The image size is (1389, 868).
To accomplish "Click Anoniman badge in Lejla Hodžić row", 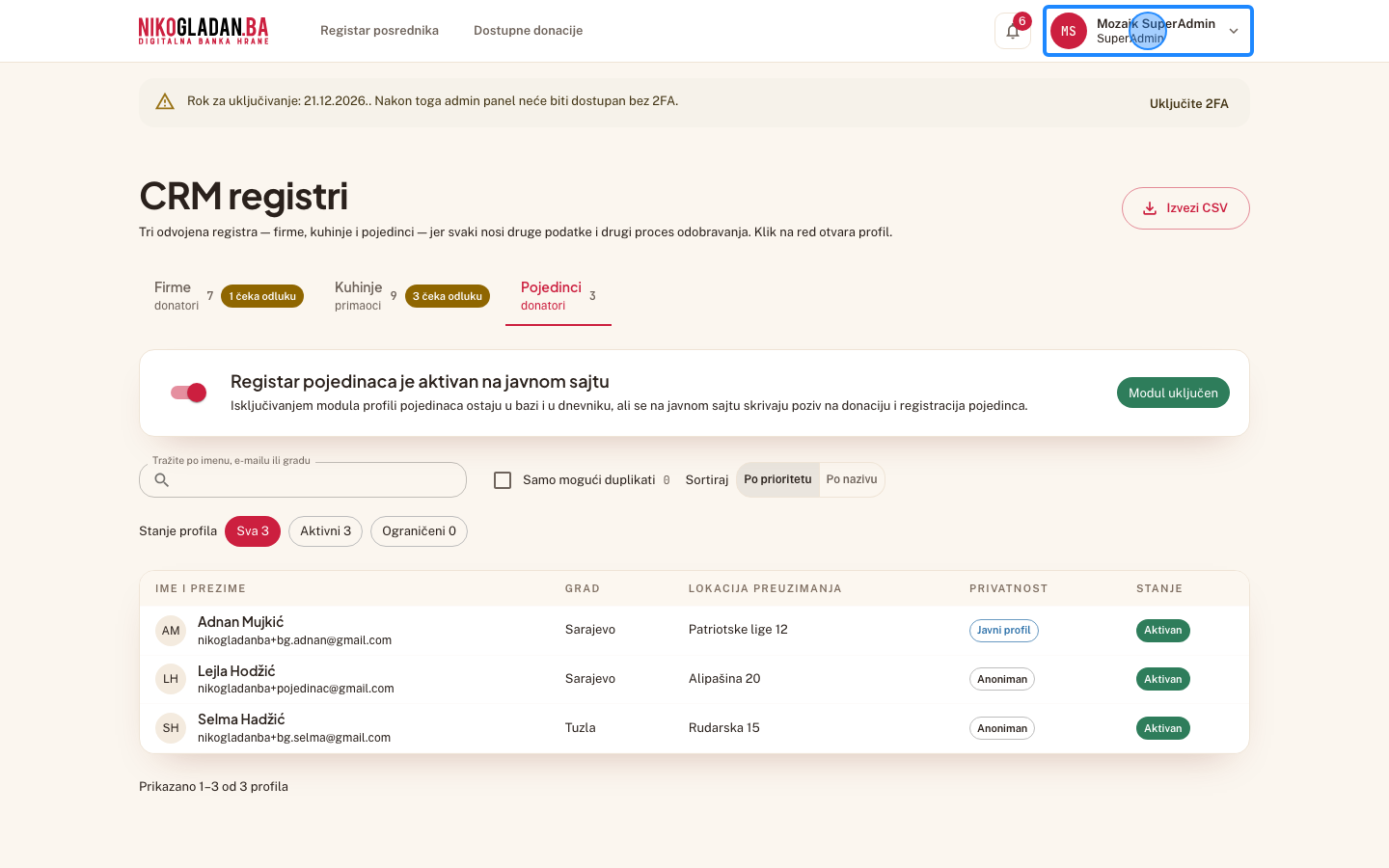I will pyautogui.click(x=1002, y=679).
